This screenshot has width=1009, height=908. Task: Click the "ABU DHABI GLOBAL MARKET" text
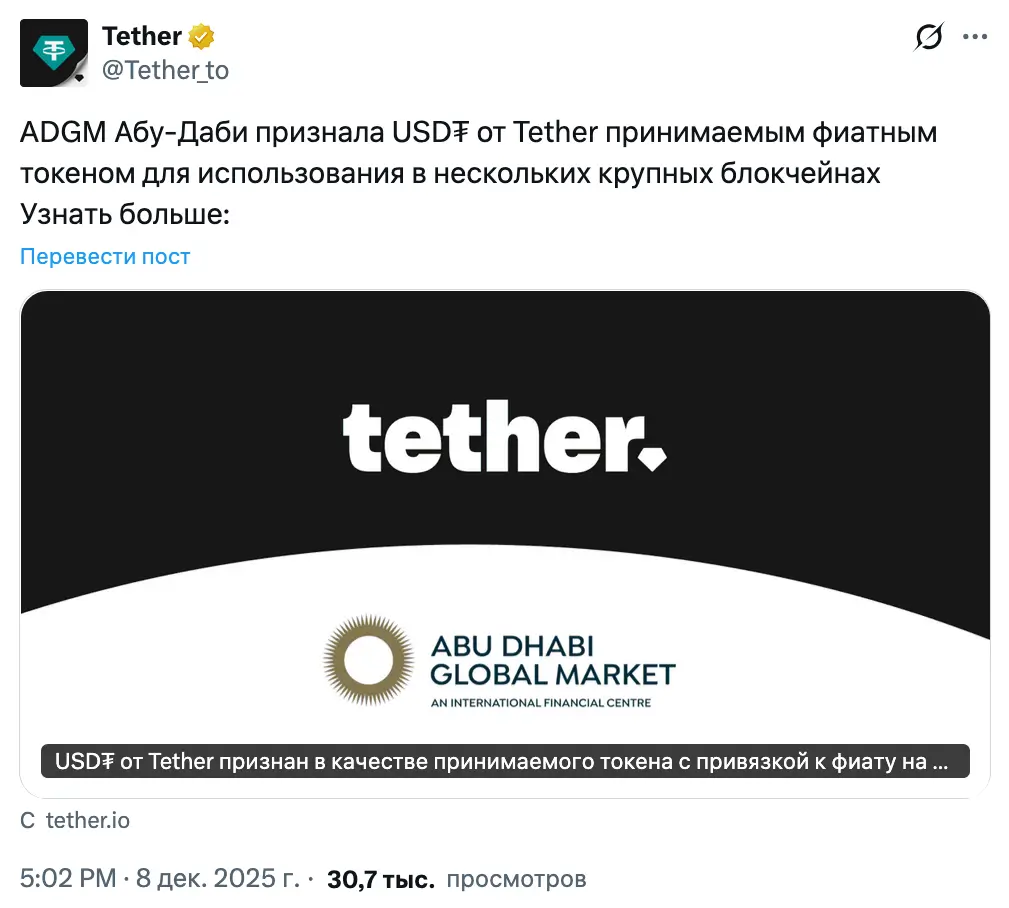coord(552,659)
